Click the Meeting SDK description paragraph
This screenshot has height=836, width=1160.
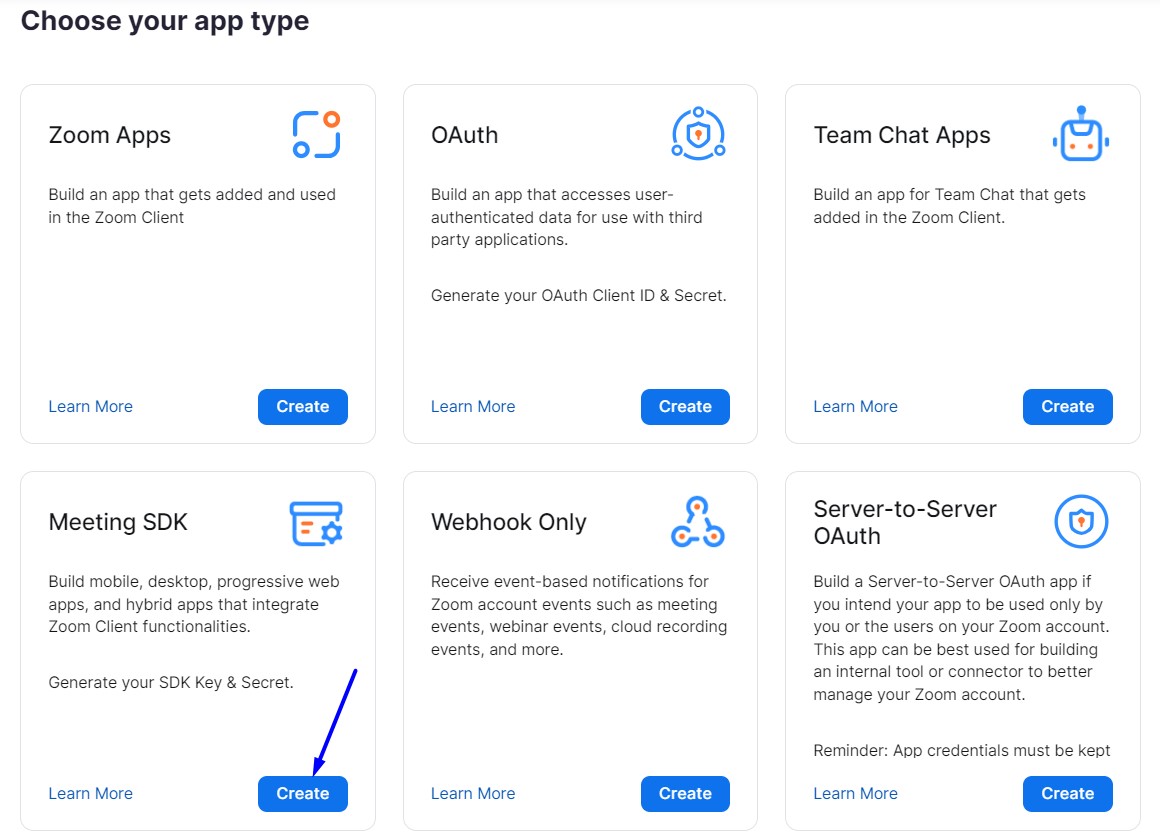click(194, 604)
